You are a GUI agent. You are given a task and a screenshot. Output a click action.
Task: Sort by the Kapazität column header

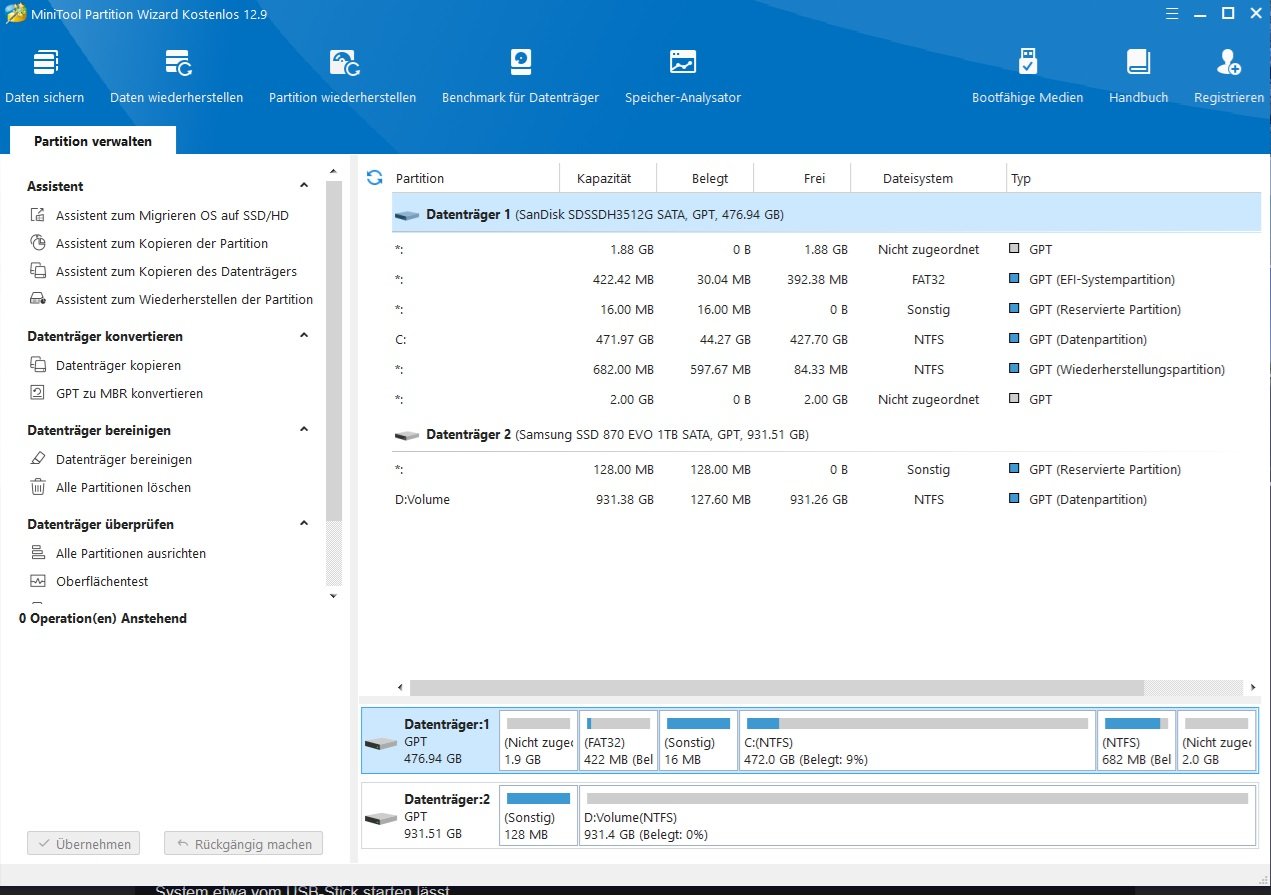(x=607, y=178)
